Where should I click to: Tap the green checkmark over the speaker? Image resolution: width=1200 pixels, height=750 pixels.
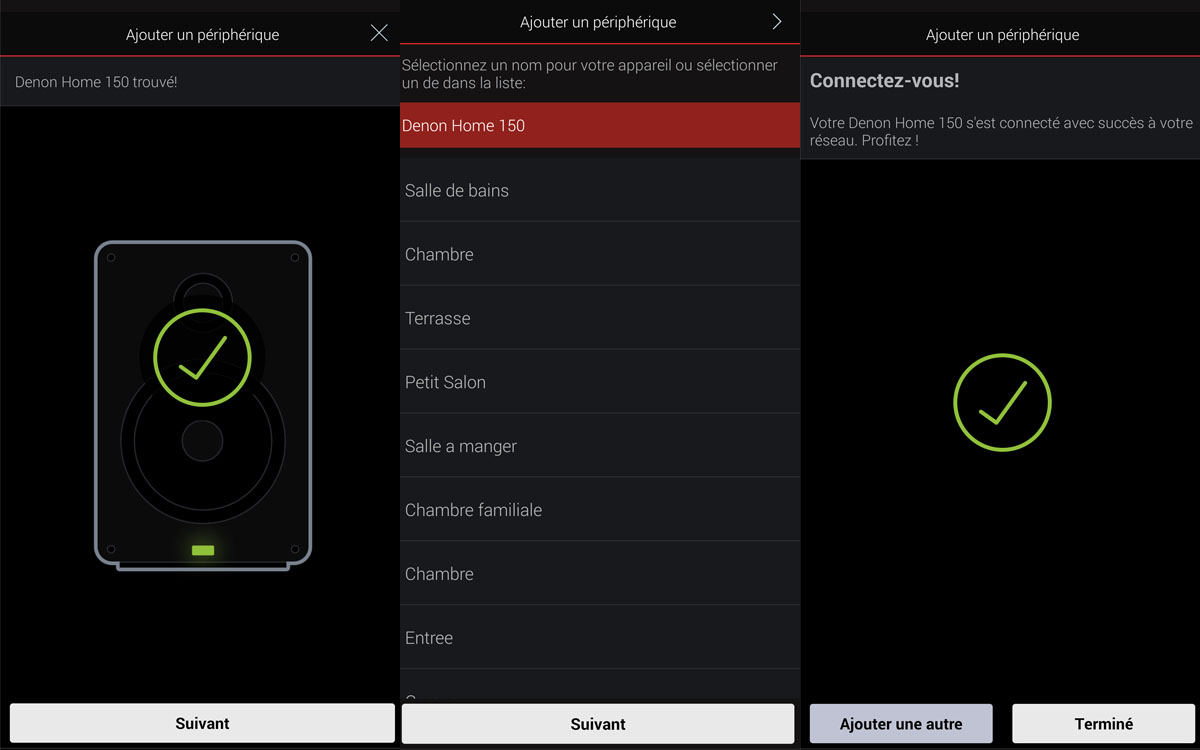click(202, 357)
